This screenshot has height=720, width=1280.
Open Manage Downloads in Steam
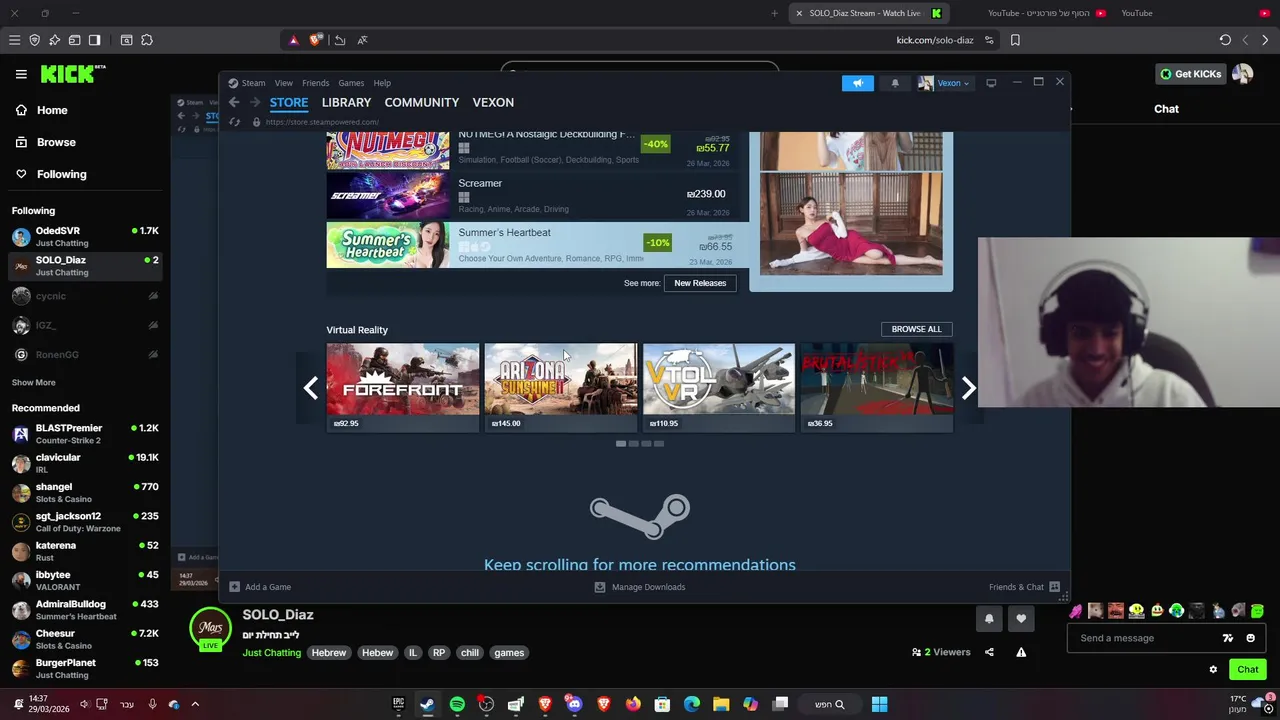(x=640, y=587)
